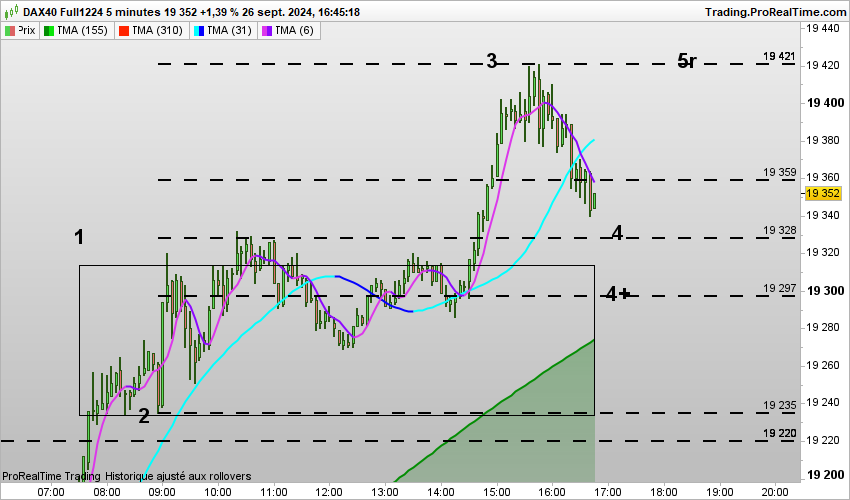The image size is (850, 500).
Task: Click the 20:00 time axis label
Action: pos(775,492)
